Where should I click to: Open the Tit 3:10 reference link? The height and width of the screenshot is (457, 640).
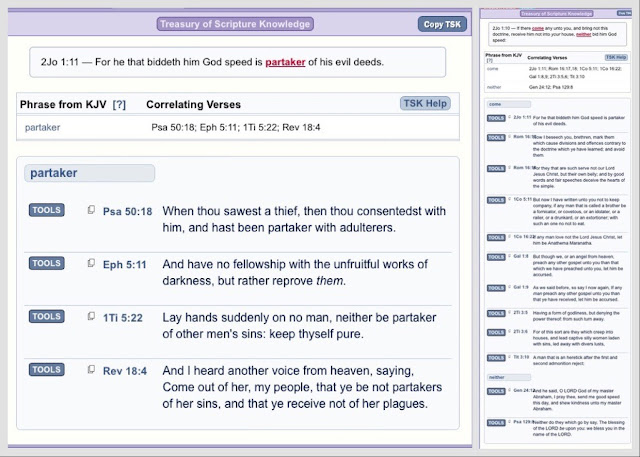(522, 357)
